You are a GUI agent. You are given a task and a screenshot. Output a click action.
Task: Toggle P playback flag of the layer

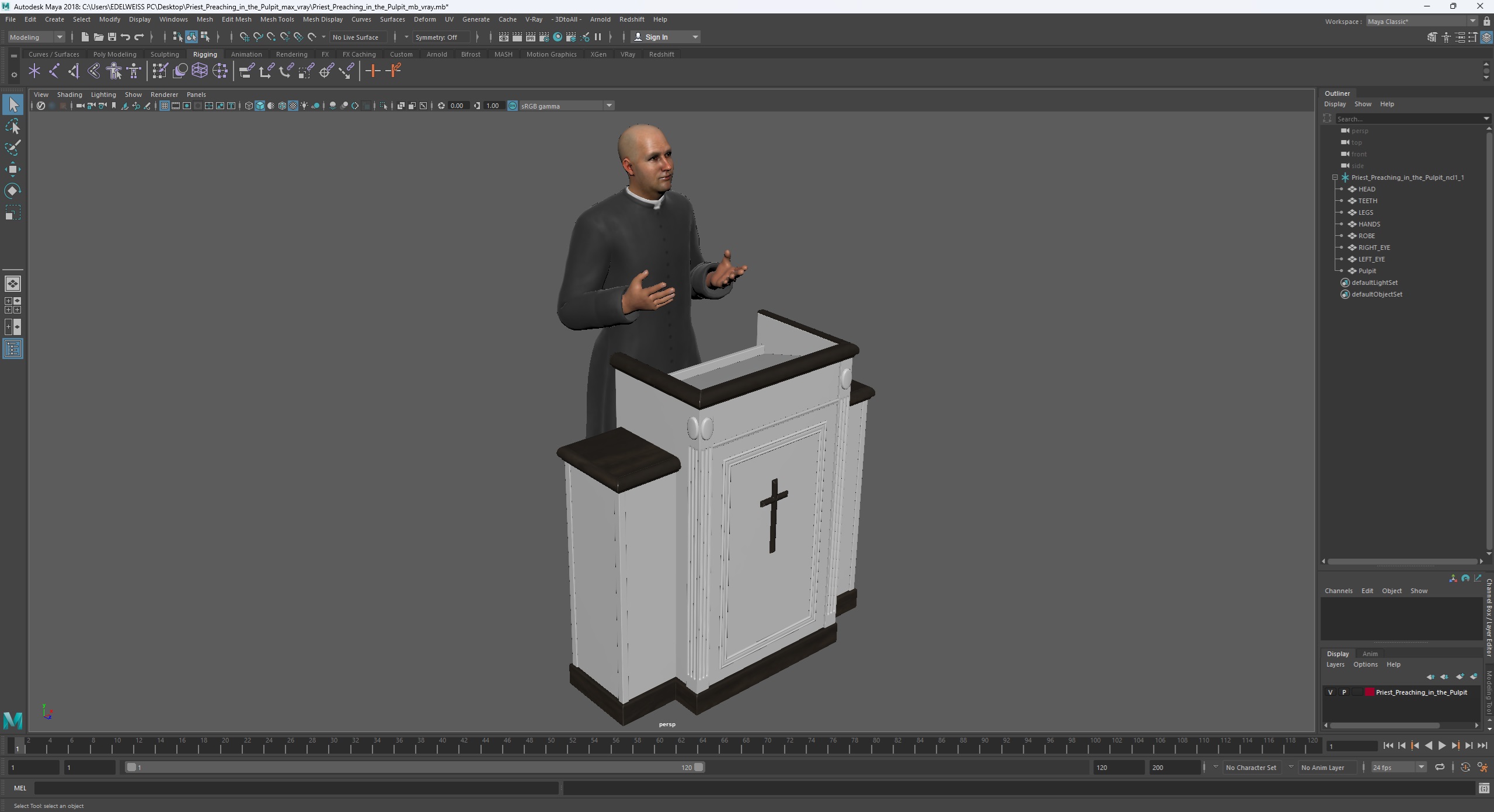click(x=1344, y=692)
